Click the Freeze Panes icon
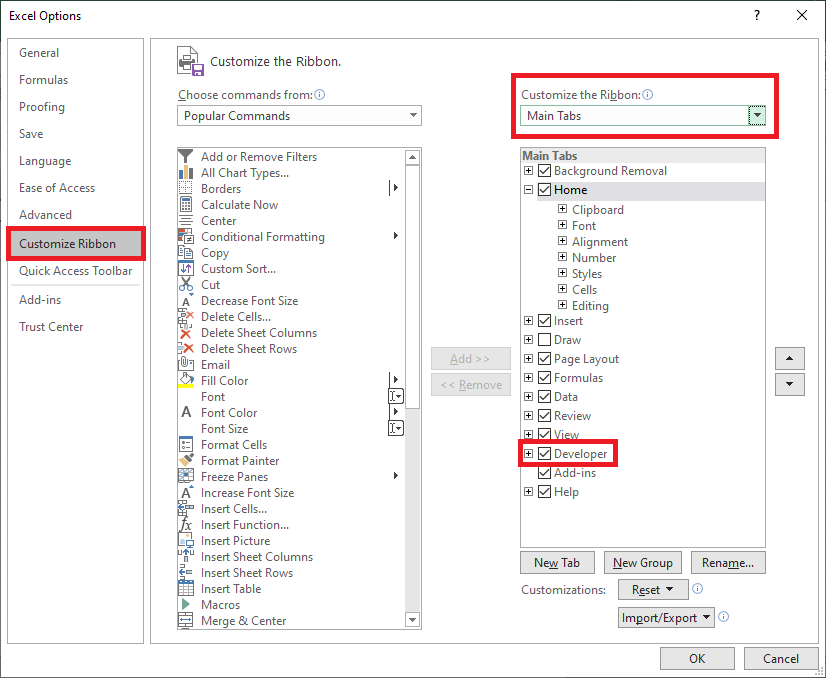Screen dimensions: 826x678 [x=185, y=477]
